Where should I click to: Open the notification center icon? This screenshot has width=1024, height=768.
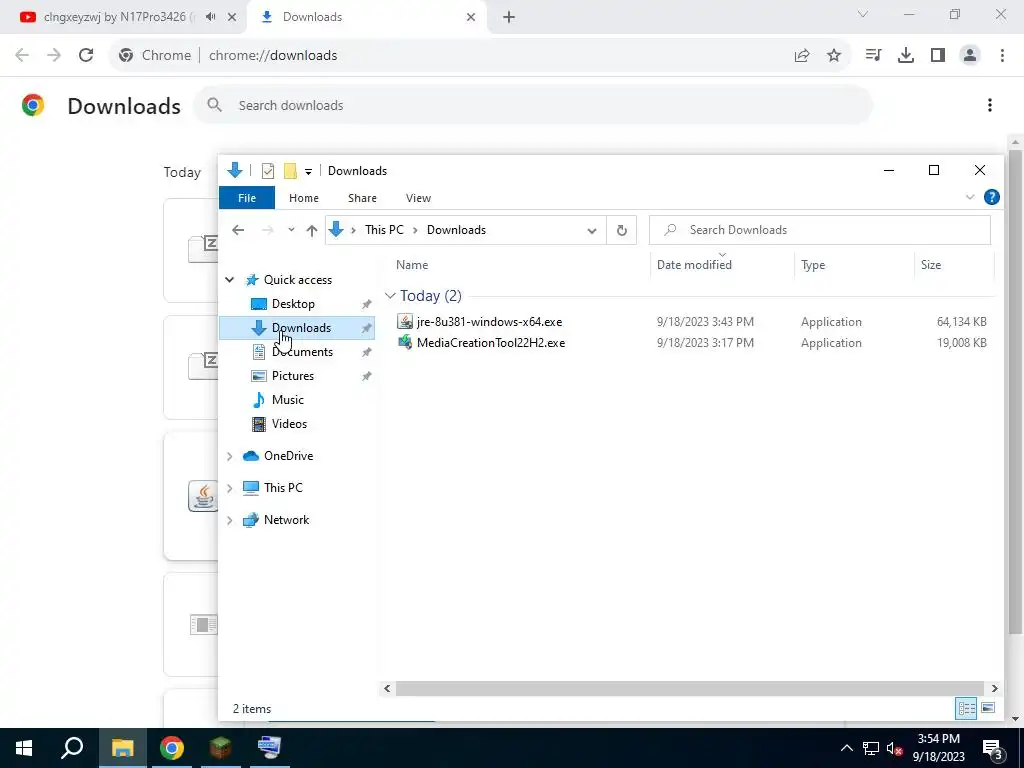coord(993,748)
